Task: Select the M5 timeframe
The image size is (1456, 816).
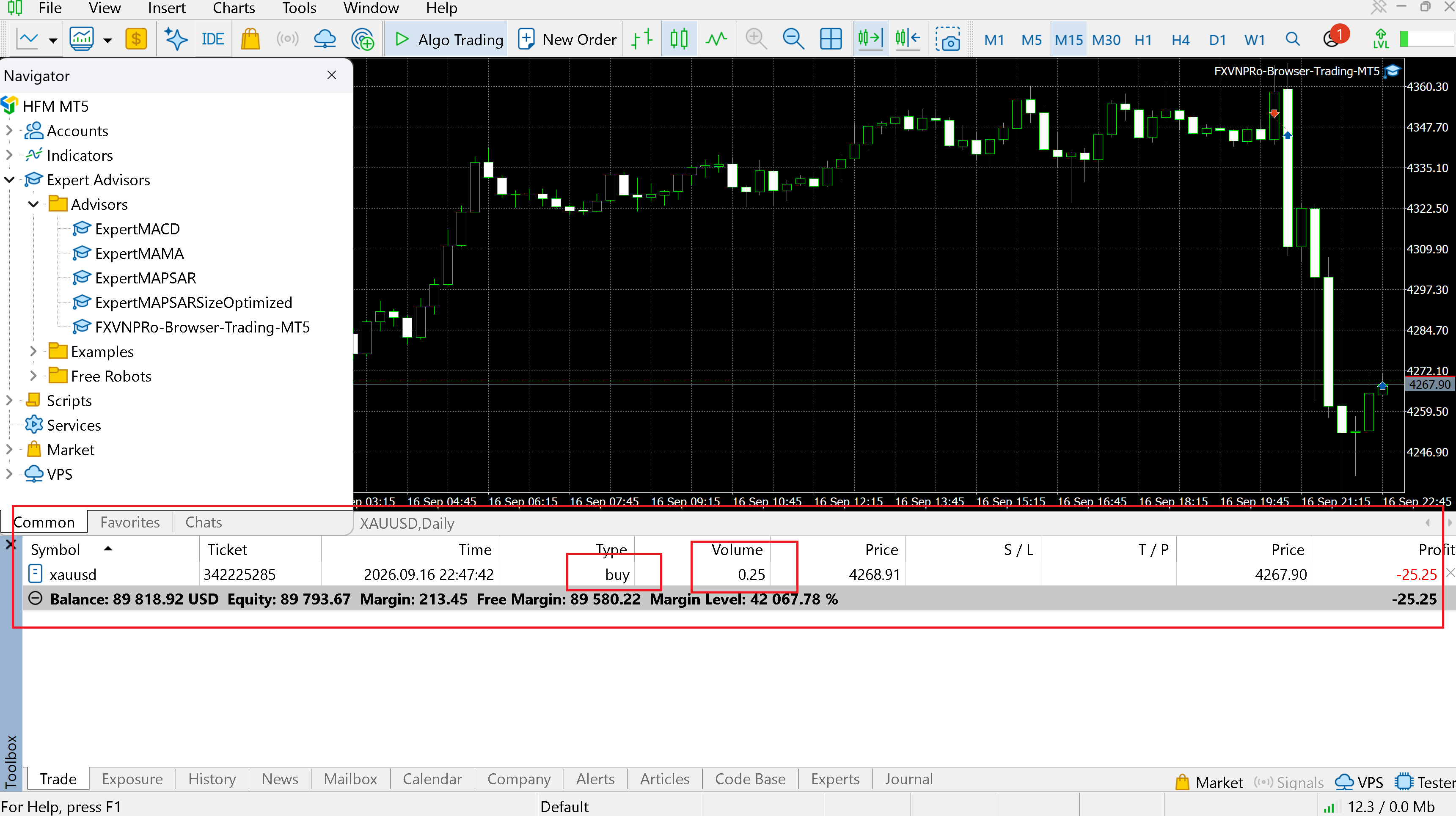Action: pos(1032,40)
